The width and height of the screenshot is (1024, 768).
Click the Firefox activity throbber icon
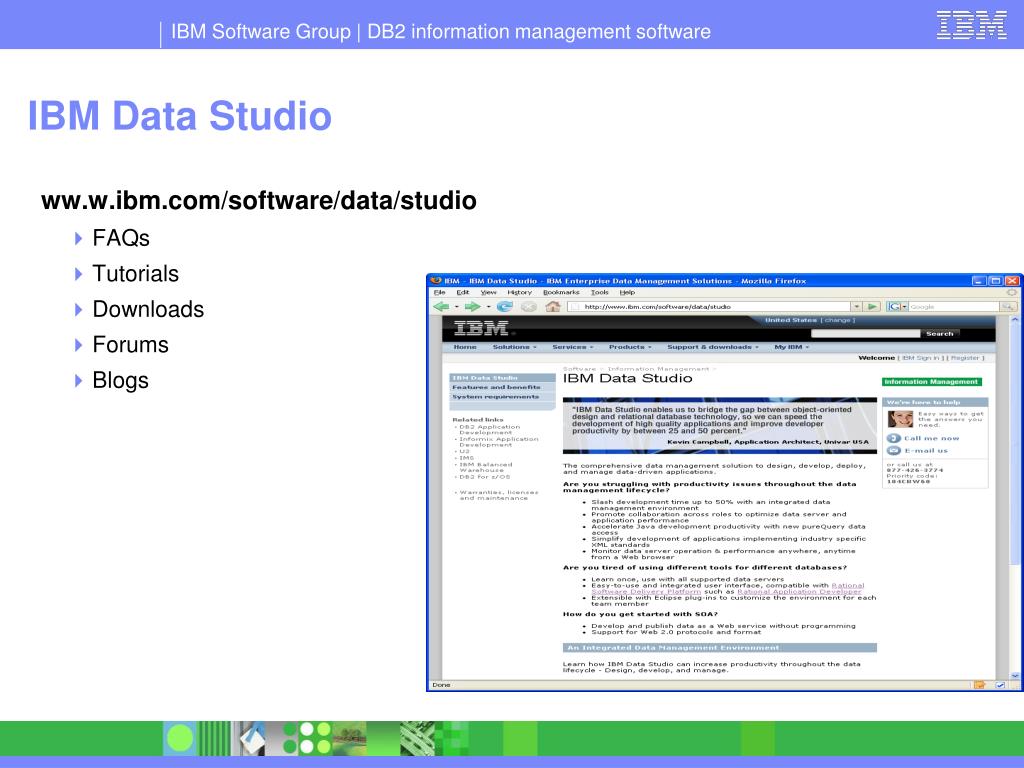(x=1012, y=293)
